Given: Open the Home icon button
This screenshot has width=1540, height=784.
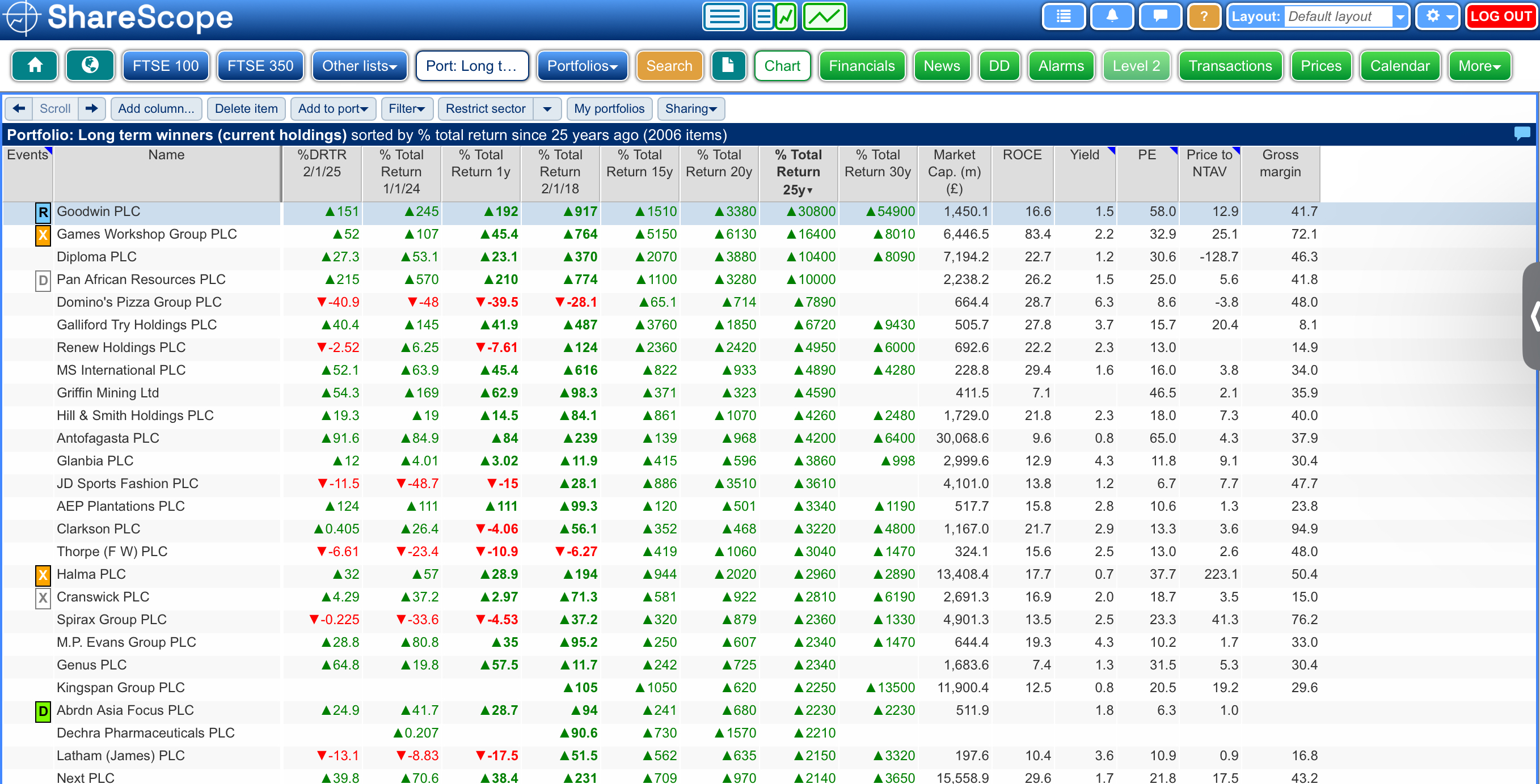Looking at the screenshot, I should 35,65.
